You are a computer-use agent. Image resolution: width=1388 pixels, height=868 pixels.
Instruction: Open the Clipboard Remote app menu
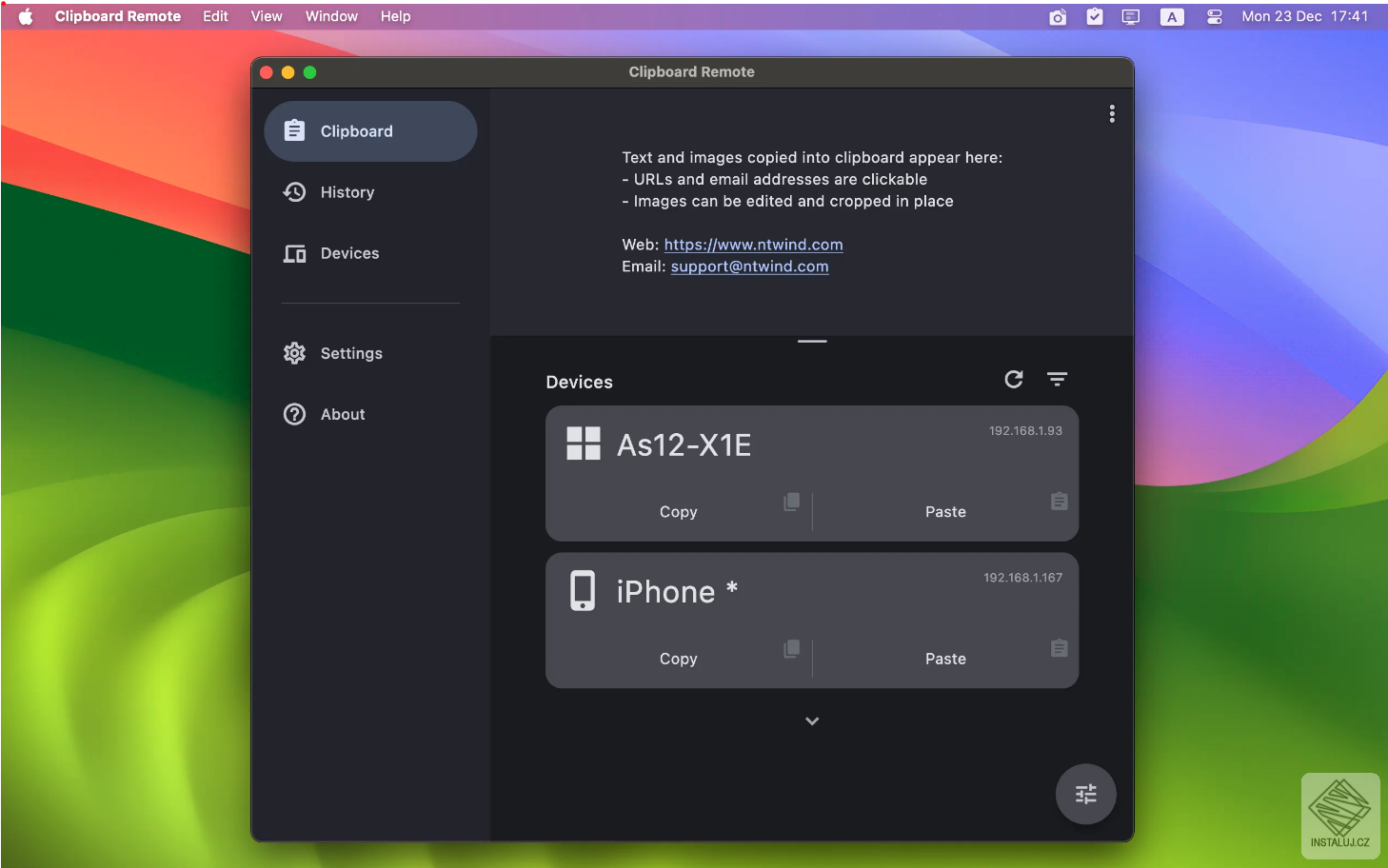[118, 16]
